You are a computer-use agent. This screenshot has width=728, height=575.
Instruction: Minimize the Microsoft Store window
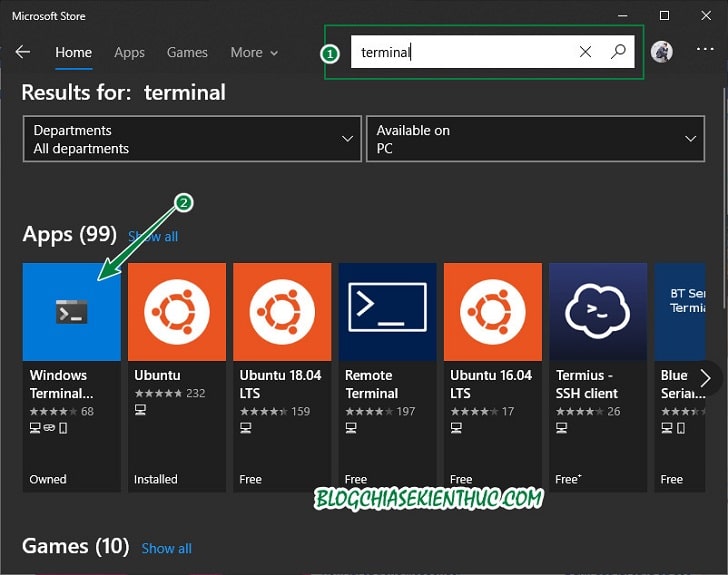point(623,16)
